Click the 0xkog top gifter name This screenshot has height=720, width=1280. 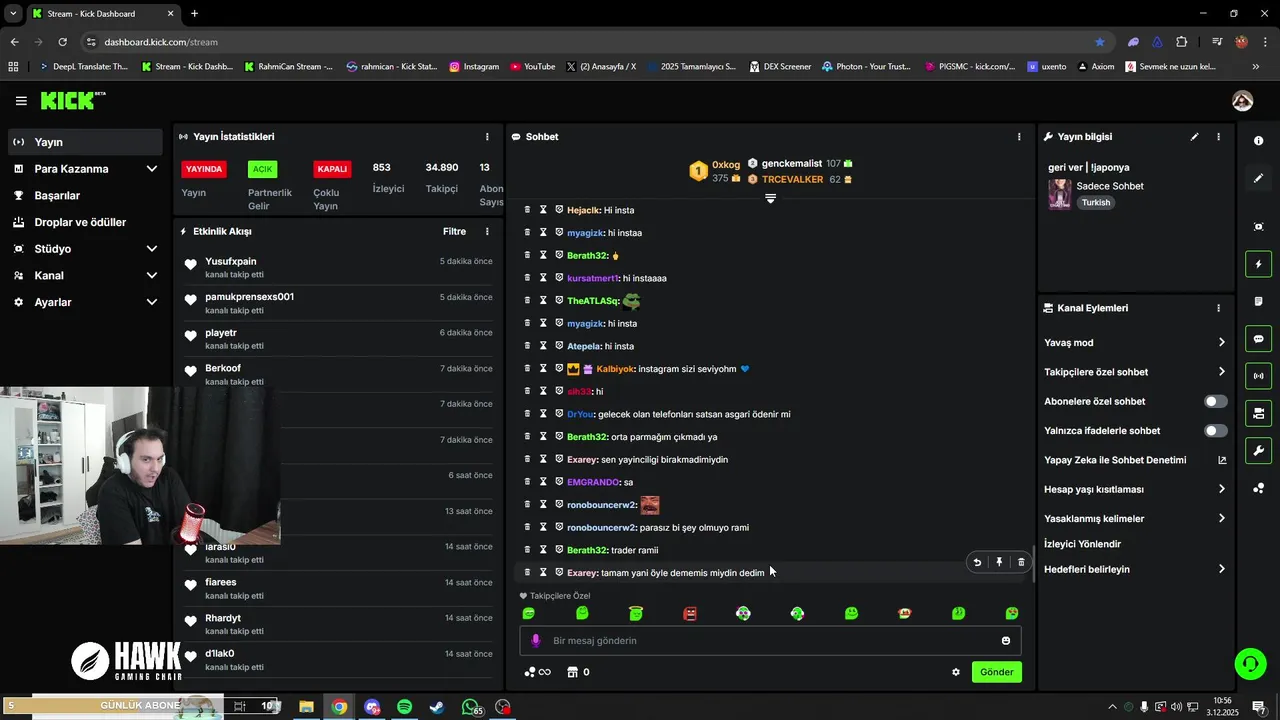tap(726, 165)
